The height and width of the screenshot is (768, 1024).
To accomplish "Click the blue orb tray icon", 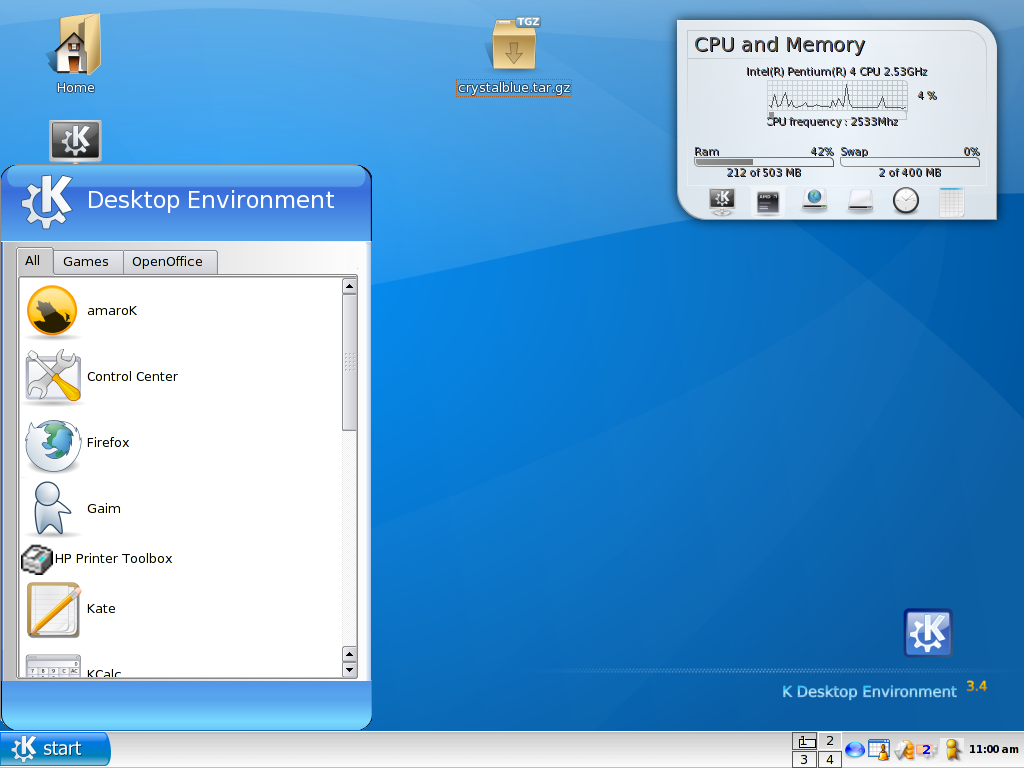I will pos(855,750).
